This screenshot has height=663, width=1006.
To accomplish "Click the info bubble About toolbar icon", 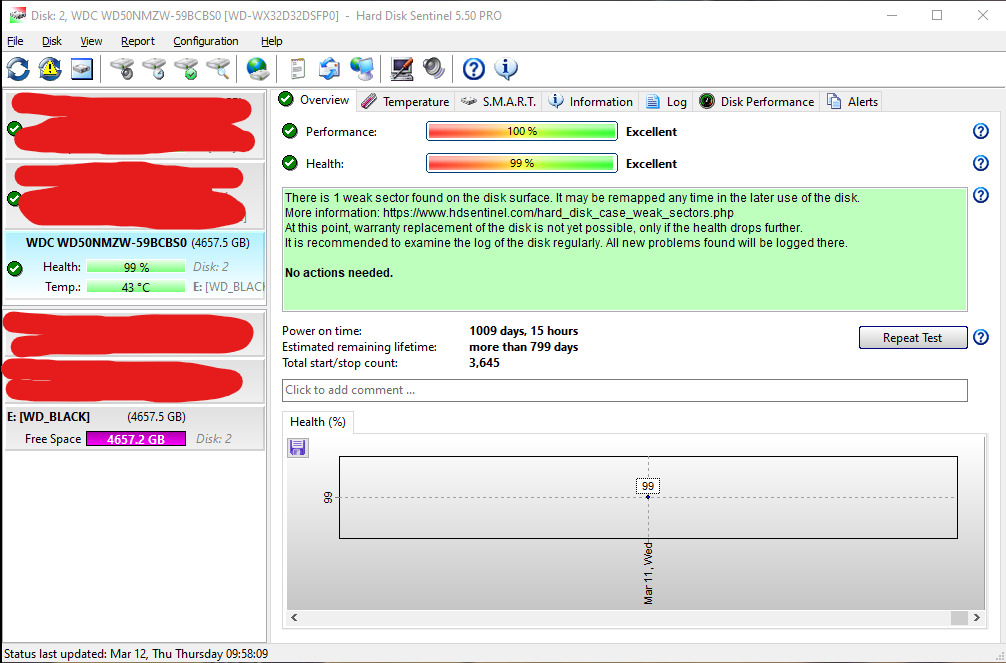I will pos(506,68).
